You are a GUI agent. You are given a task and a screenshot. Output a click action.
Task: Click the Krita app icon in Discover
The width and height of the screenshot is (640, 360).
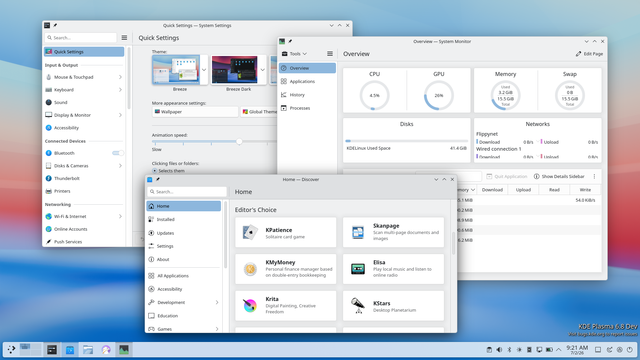pos(250,305)
